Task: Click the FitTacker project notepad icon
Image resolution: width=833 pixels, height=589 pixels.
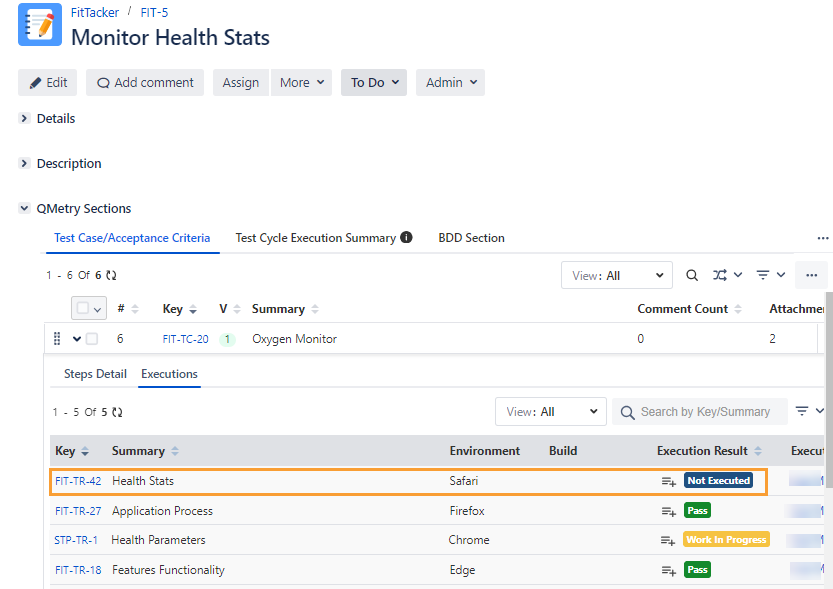Action: pos(40,24)
